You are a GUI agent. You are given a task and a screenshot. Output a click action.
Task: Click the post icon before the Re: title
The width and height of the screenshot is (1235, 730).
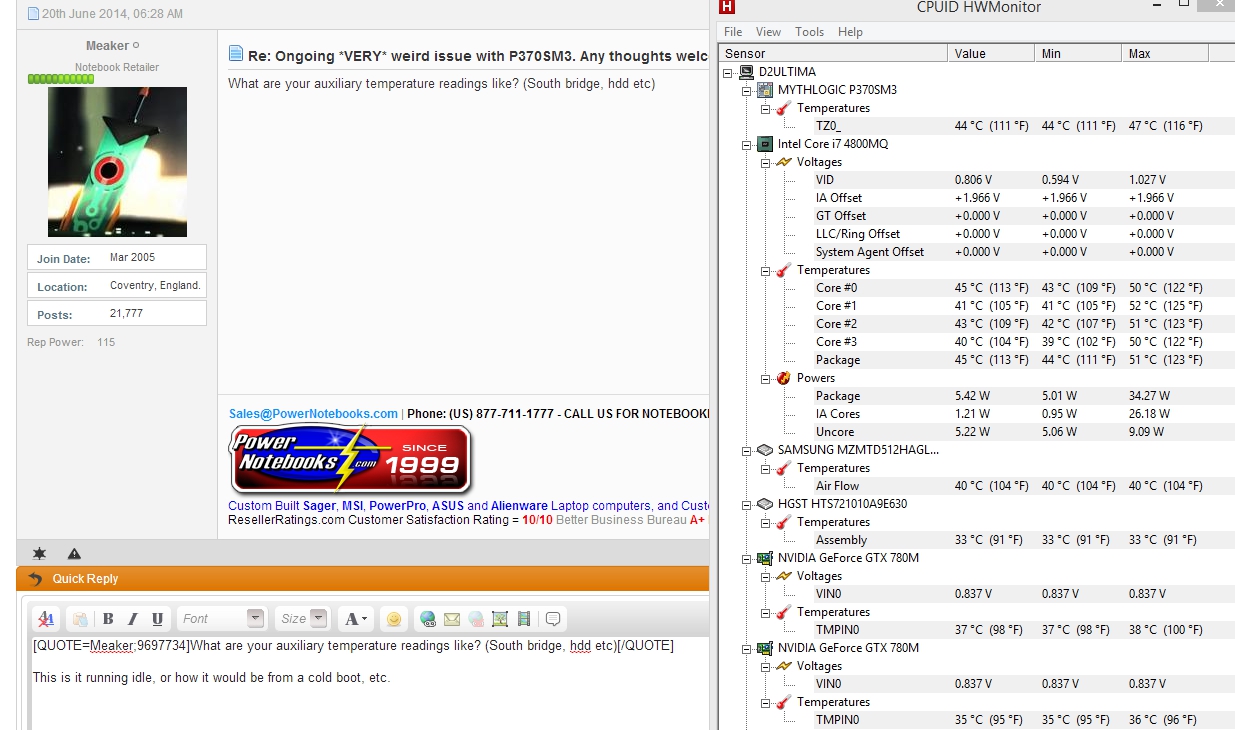(x=236, y=53)
